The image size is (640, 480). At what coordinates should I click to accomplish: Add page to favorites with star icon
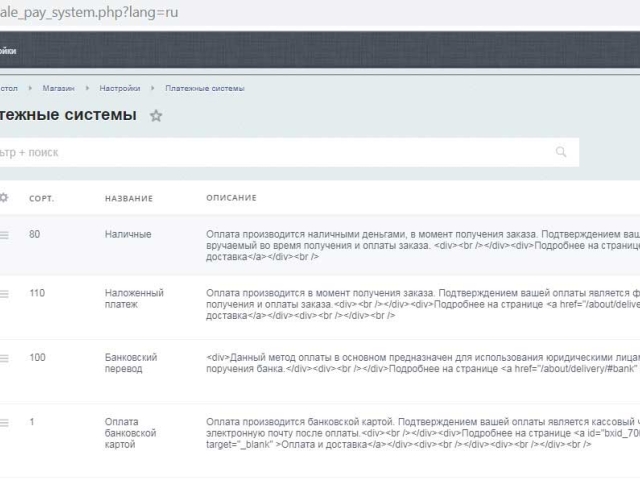tap(155, 116)
